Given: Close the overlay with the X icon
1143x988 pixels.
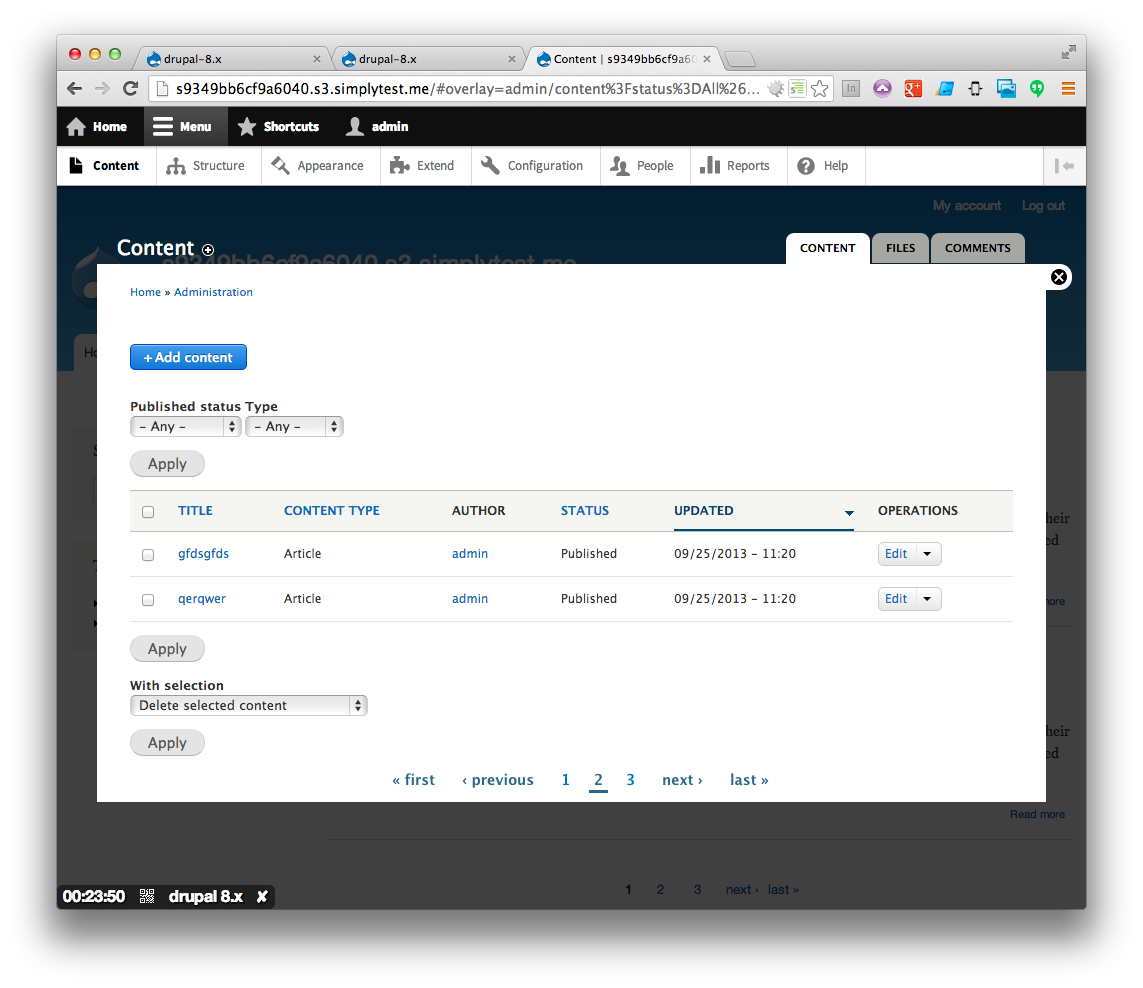Looking at the screenshot, I should coord(1058,277).
